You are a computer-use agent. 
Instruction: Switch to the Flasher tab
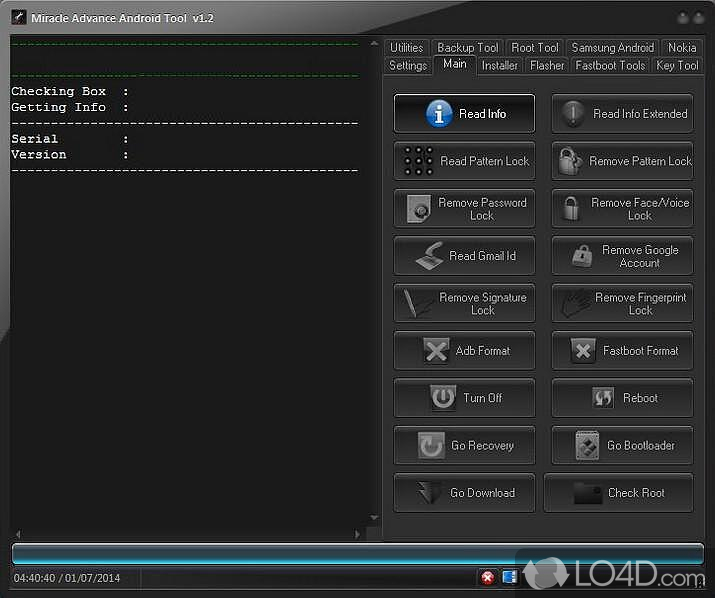pos(547,66)
